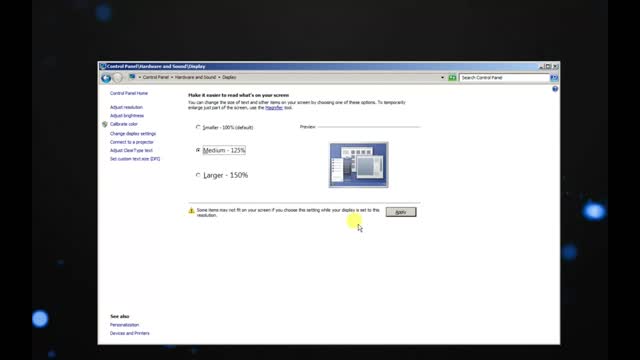Close the Display control panel window
Screen dimensions: 640x360
click(x=555, y=66)
